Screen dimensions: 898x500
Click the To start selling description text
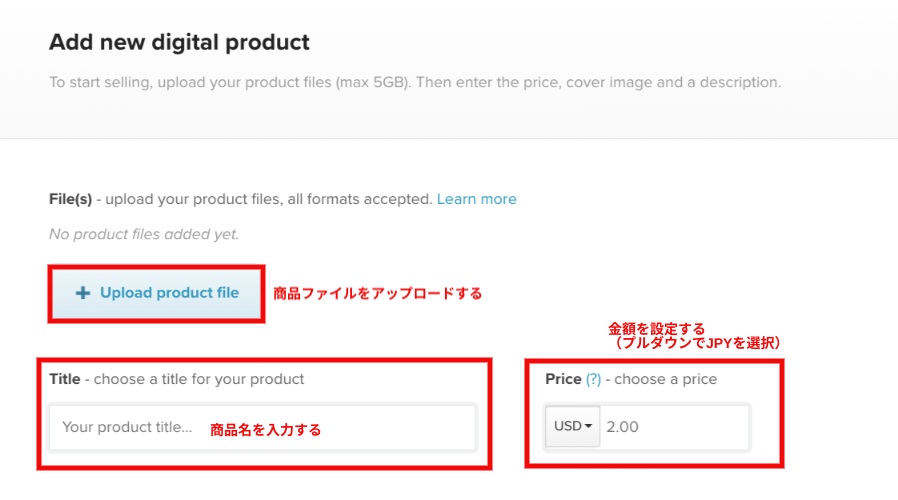pyautogui.click(x=415, y=82)
